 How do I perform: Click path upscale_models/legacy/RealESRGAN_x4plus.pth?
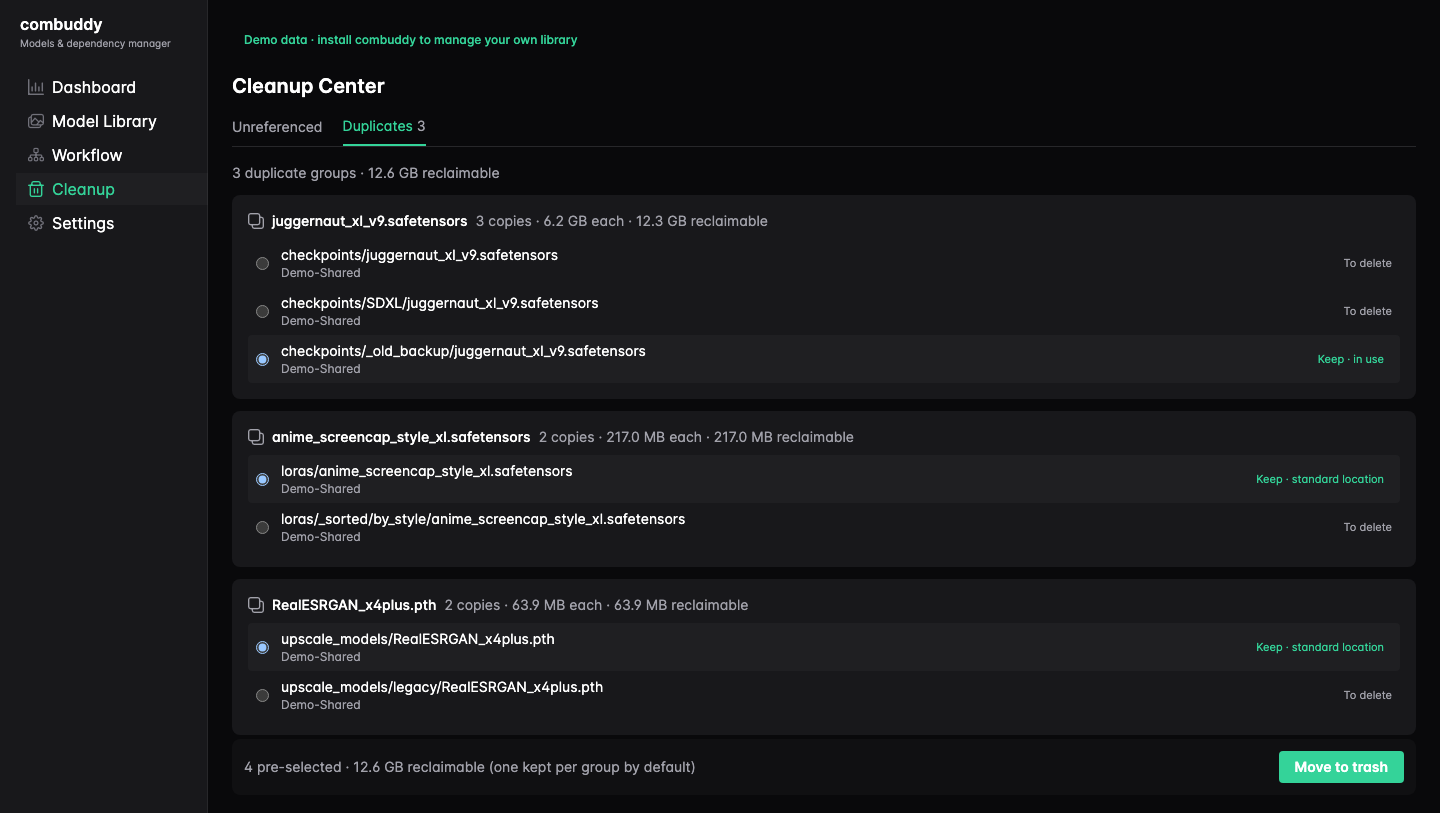442,687
